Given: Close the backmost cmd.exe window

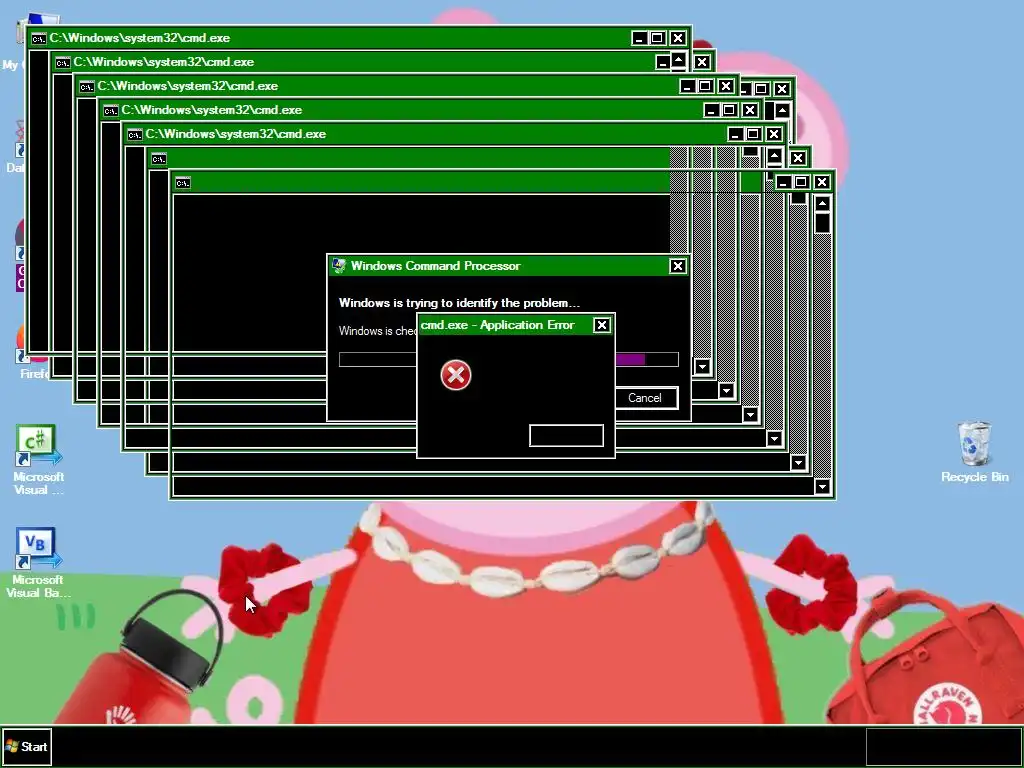Looking at the screenshot, I should click(678, 38).
